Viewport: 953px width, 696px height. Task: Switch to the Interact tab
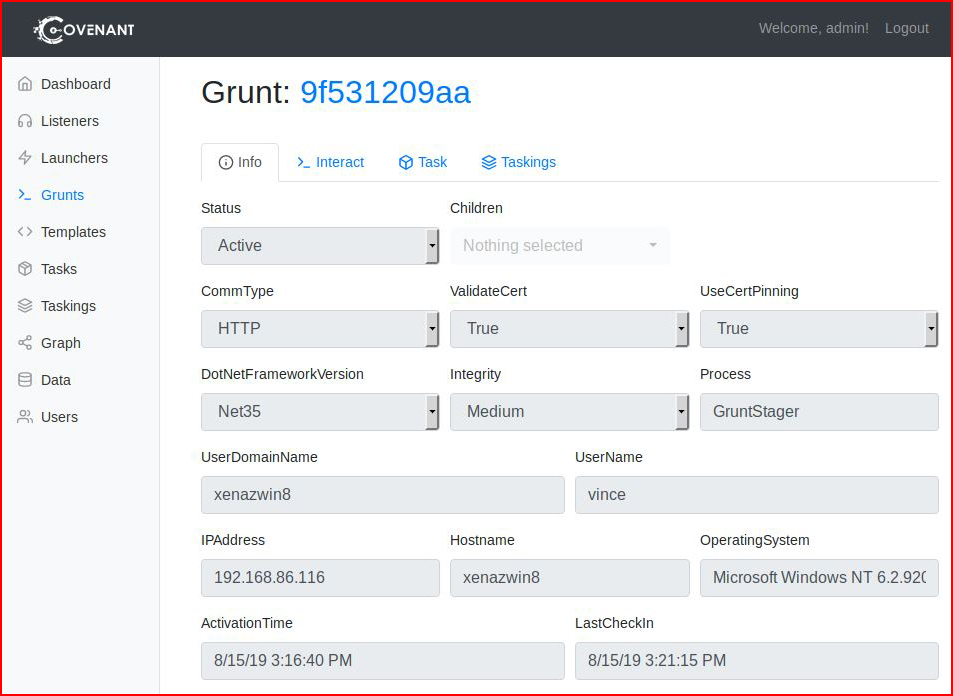tap(330, 162)
